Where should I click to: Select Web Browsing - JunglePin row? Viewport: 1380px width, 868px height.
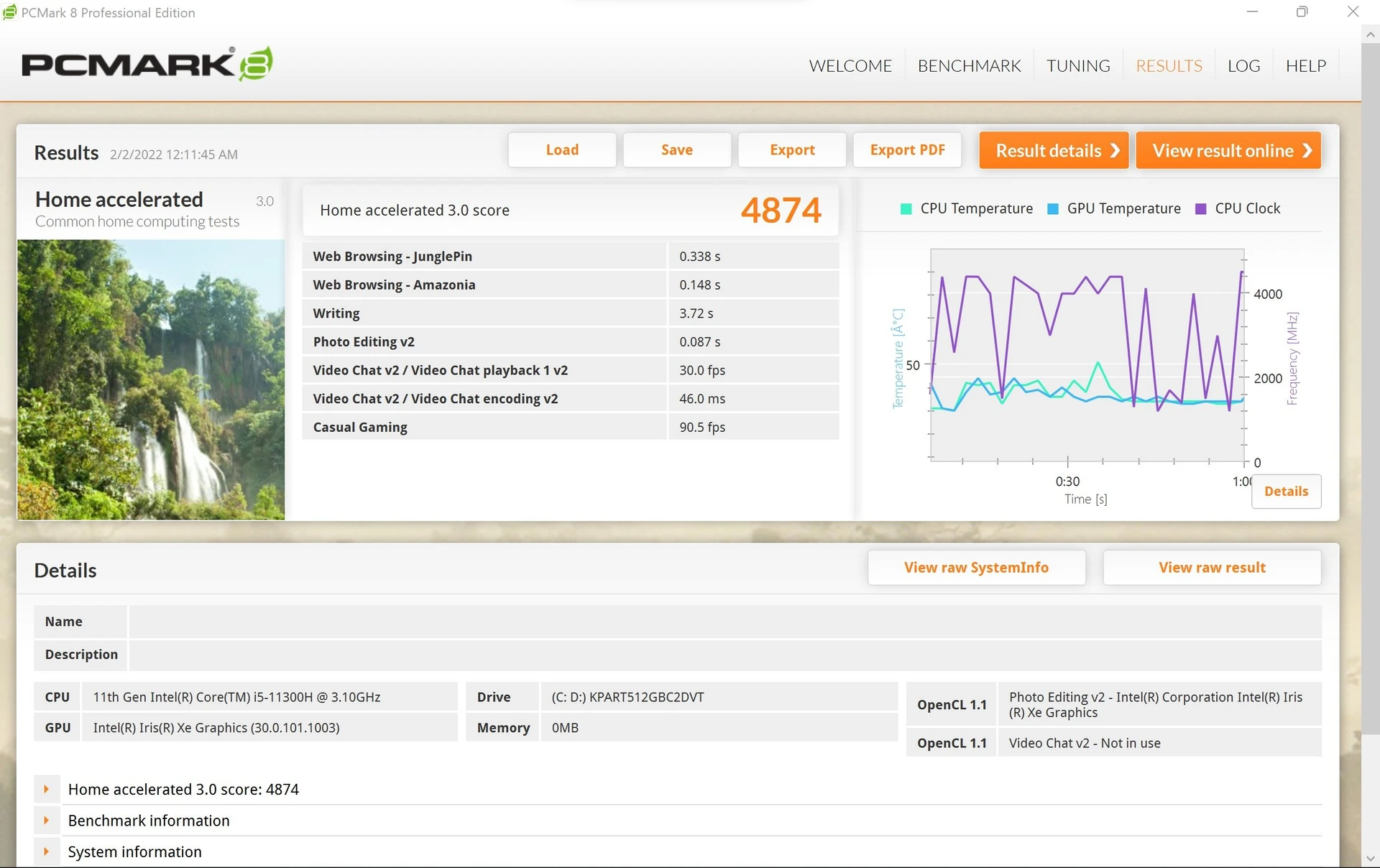pos(571,257)
